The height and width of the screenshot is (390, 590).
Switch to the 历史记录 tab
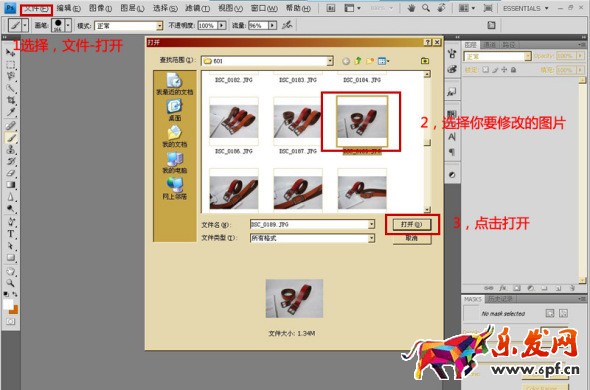click(501, 299)
